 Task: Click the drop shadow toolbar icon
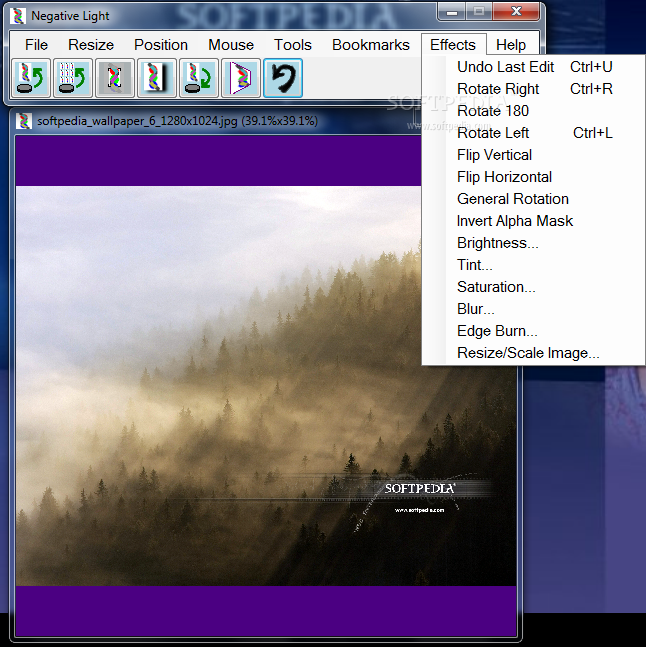click(x=157, y=78)
